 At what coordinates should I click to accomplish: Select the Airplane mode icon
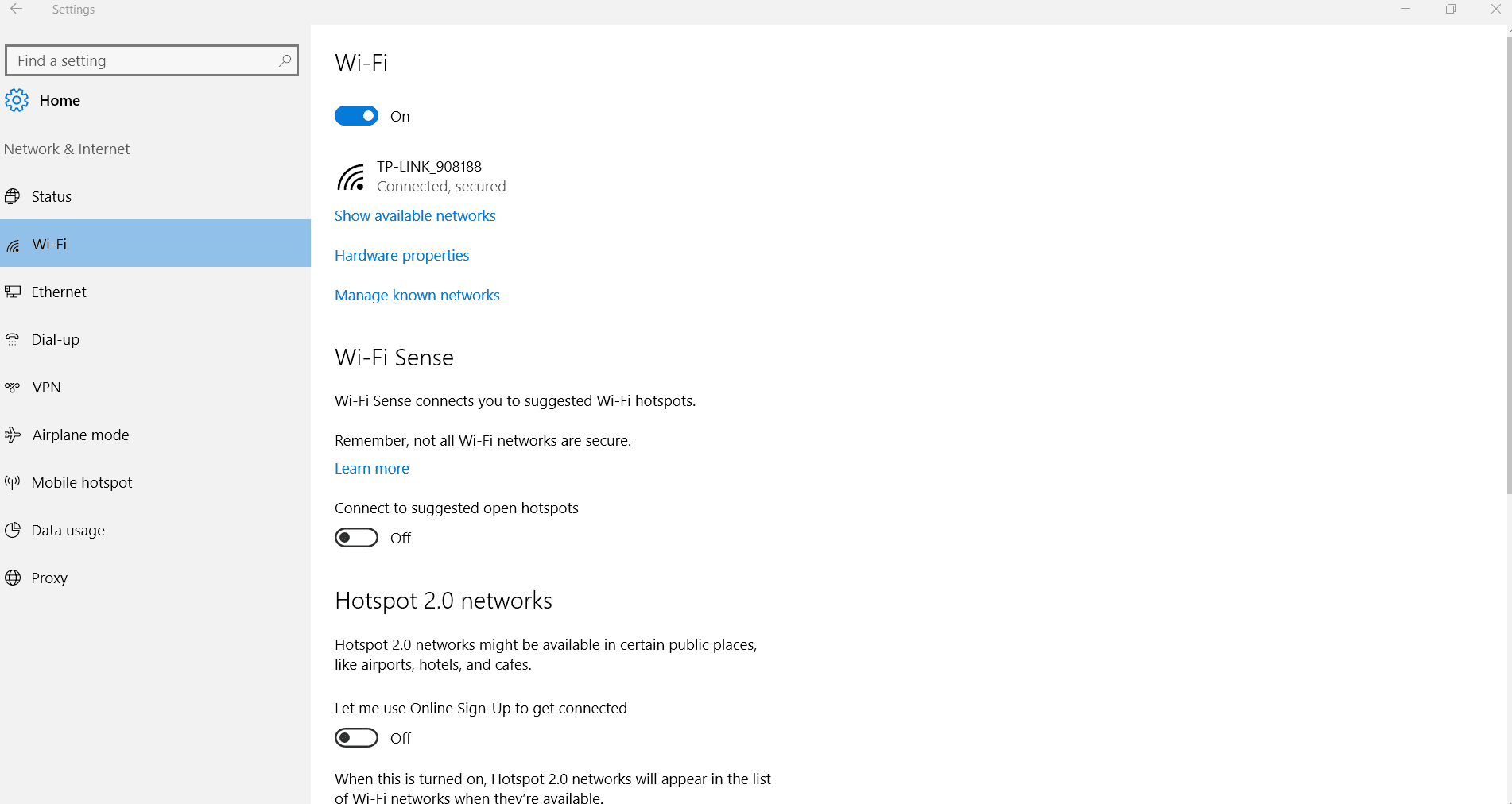(12, 435)
